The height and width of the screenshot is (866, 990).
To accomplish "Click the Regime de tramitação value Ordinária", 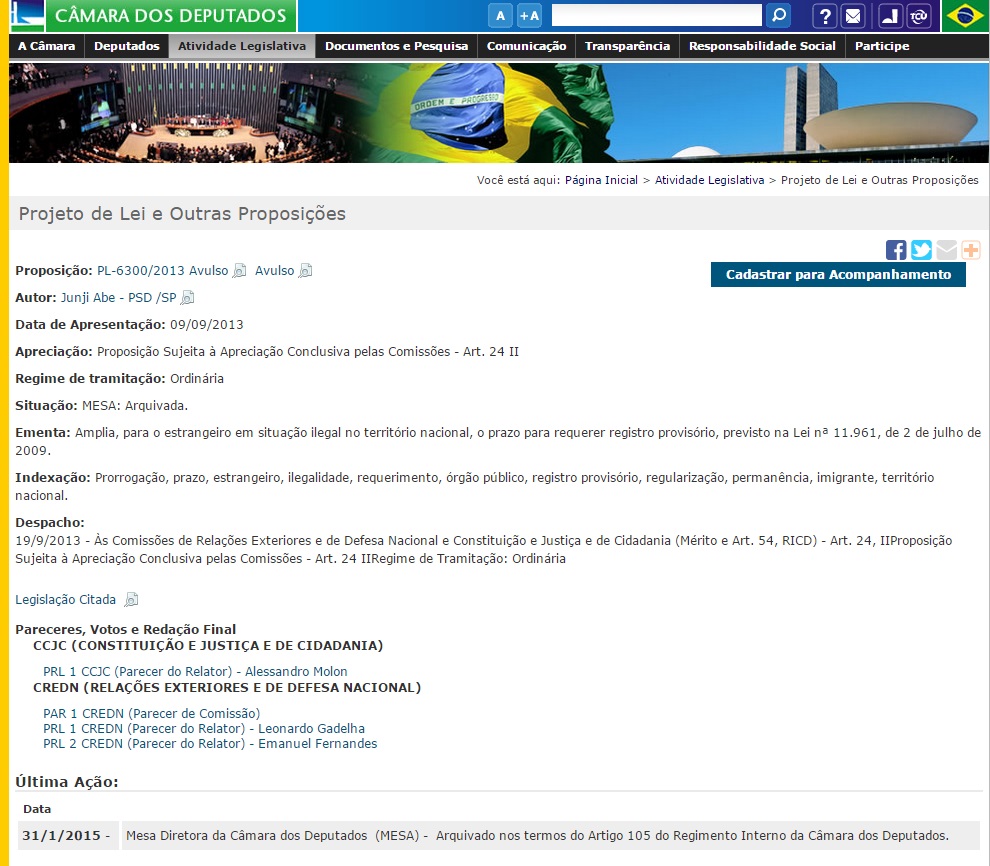I will pos(197,379).
